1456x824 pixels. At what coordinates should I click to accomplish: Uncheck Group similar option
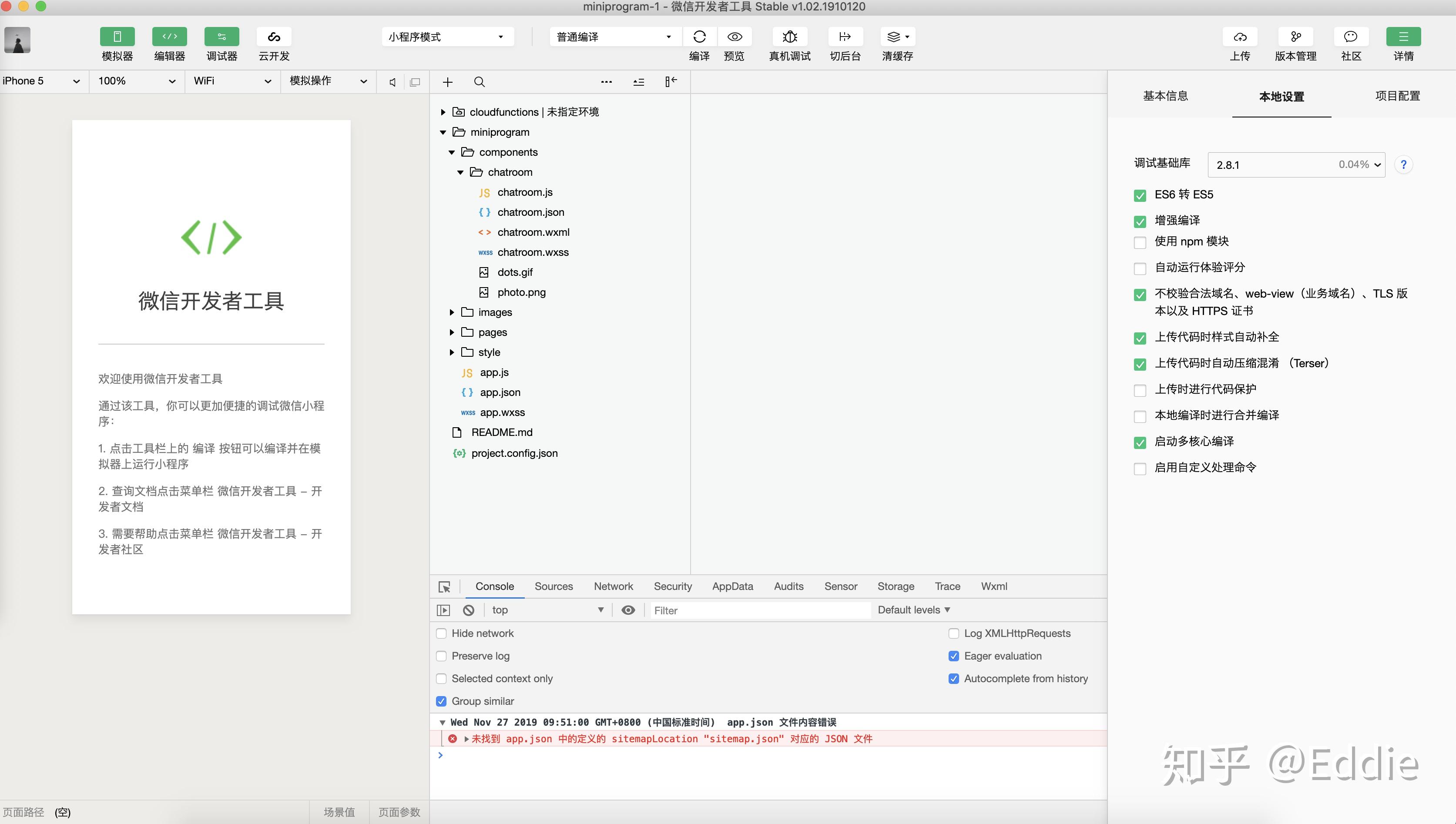(x=441, y=701)
